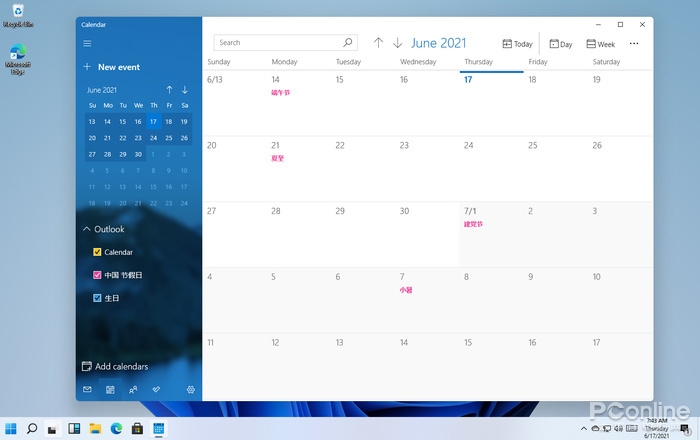Open the 端午节 holiday event on June 14
The height and width of the screenshot is (440, 700).
coord(280,92)
